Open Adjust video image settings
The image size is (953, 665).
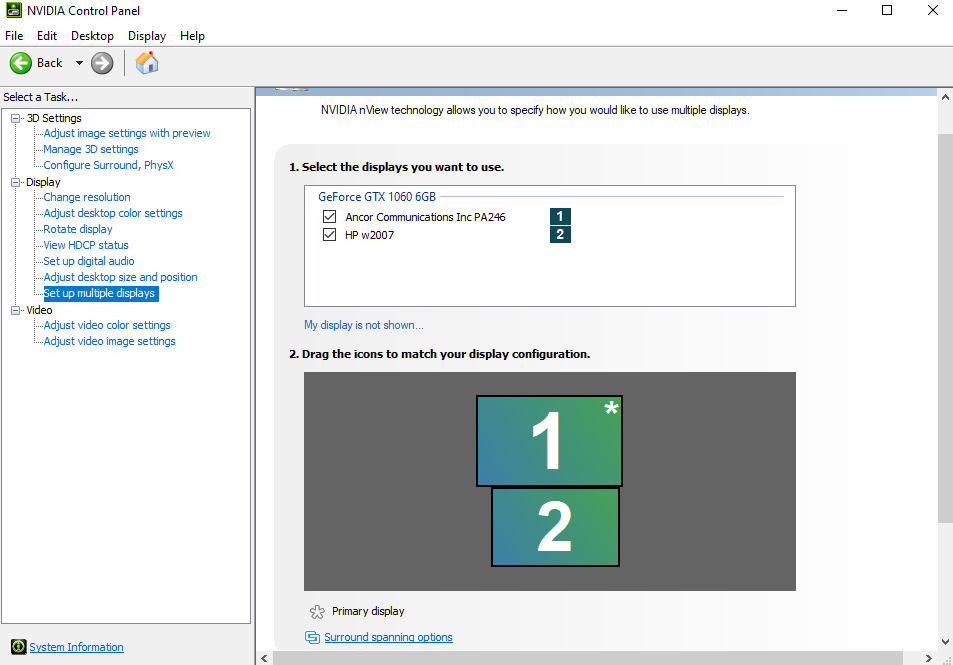tap(109, 341)
